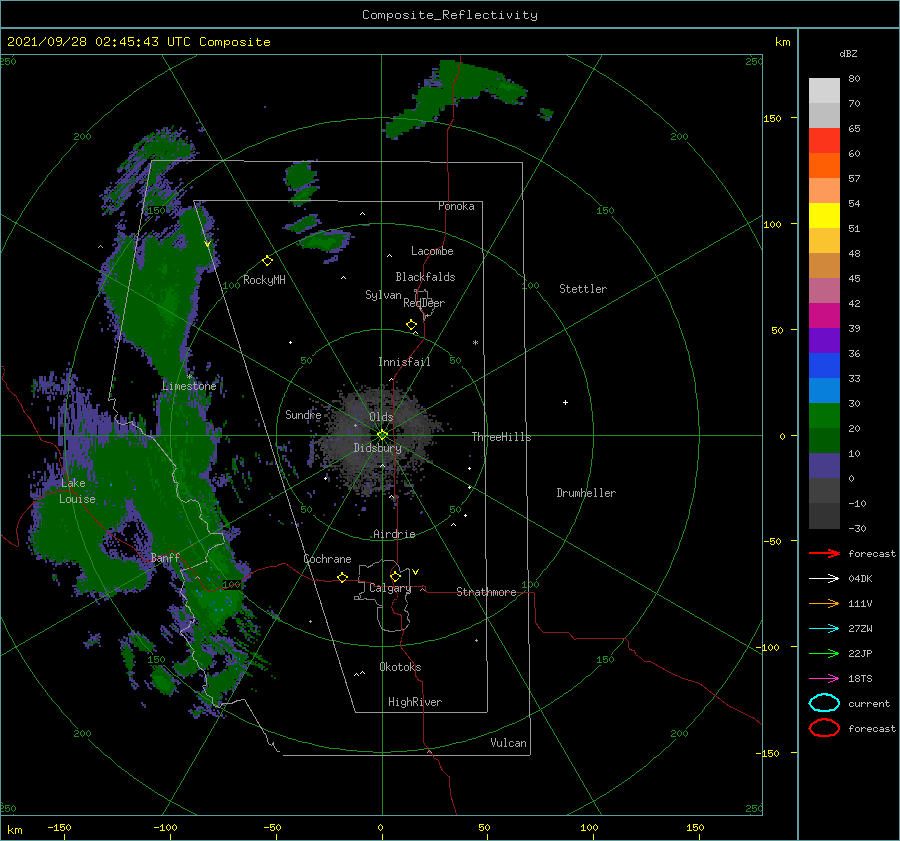This screenshot has height=841, width=900.
Task: Click the Limestone label
Action: coord(189,386)
